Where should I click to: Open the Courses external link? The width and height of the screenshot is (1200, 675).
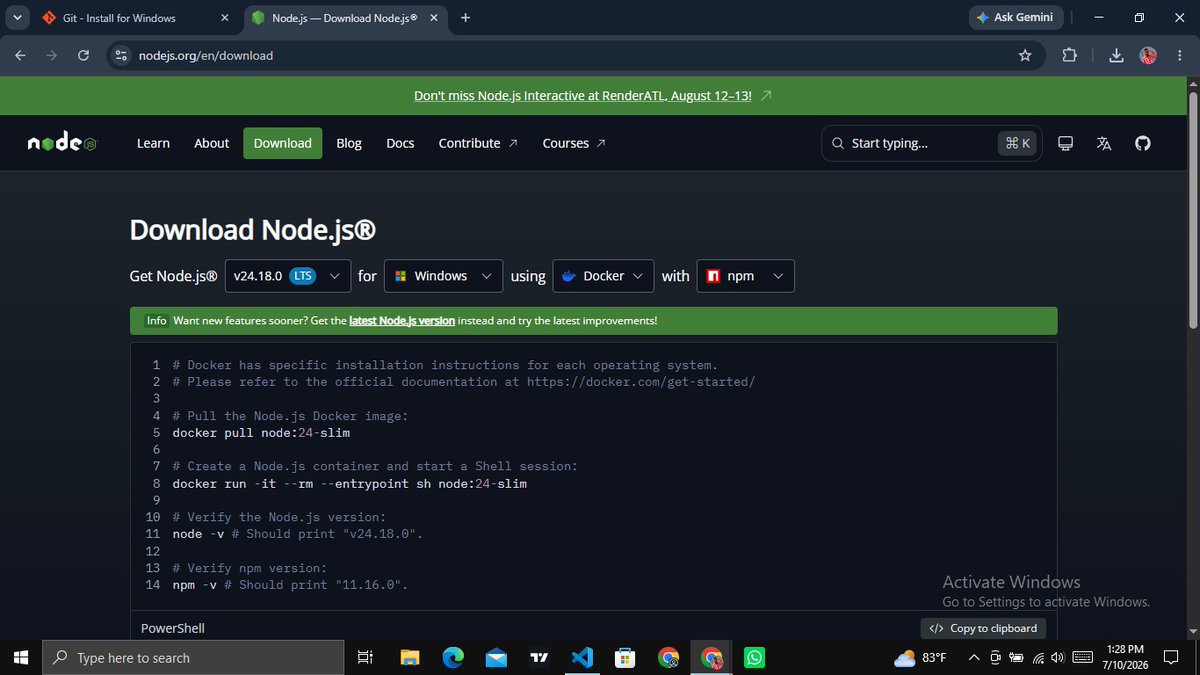pos(574,143)
